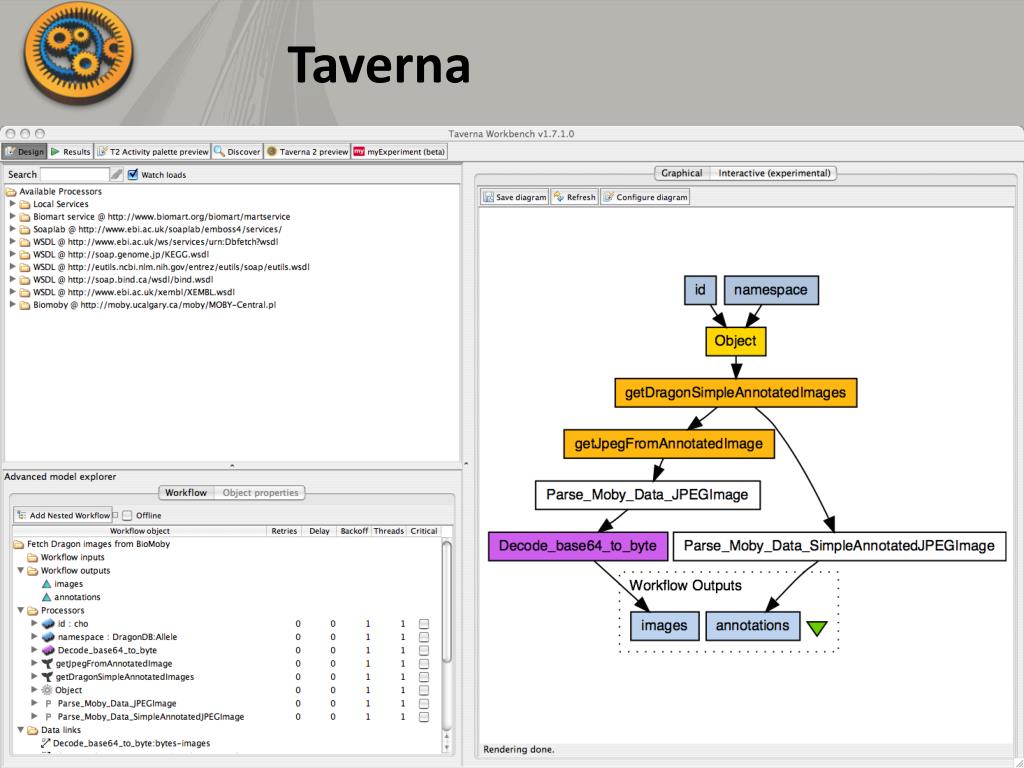Viewport: 1024px width, 768px height.
Task: Click the Save diagram icon button
Action: [x=488, y=197]
